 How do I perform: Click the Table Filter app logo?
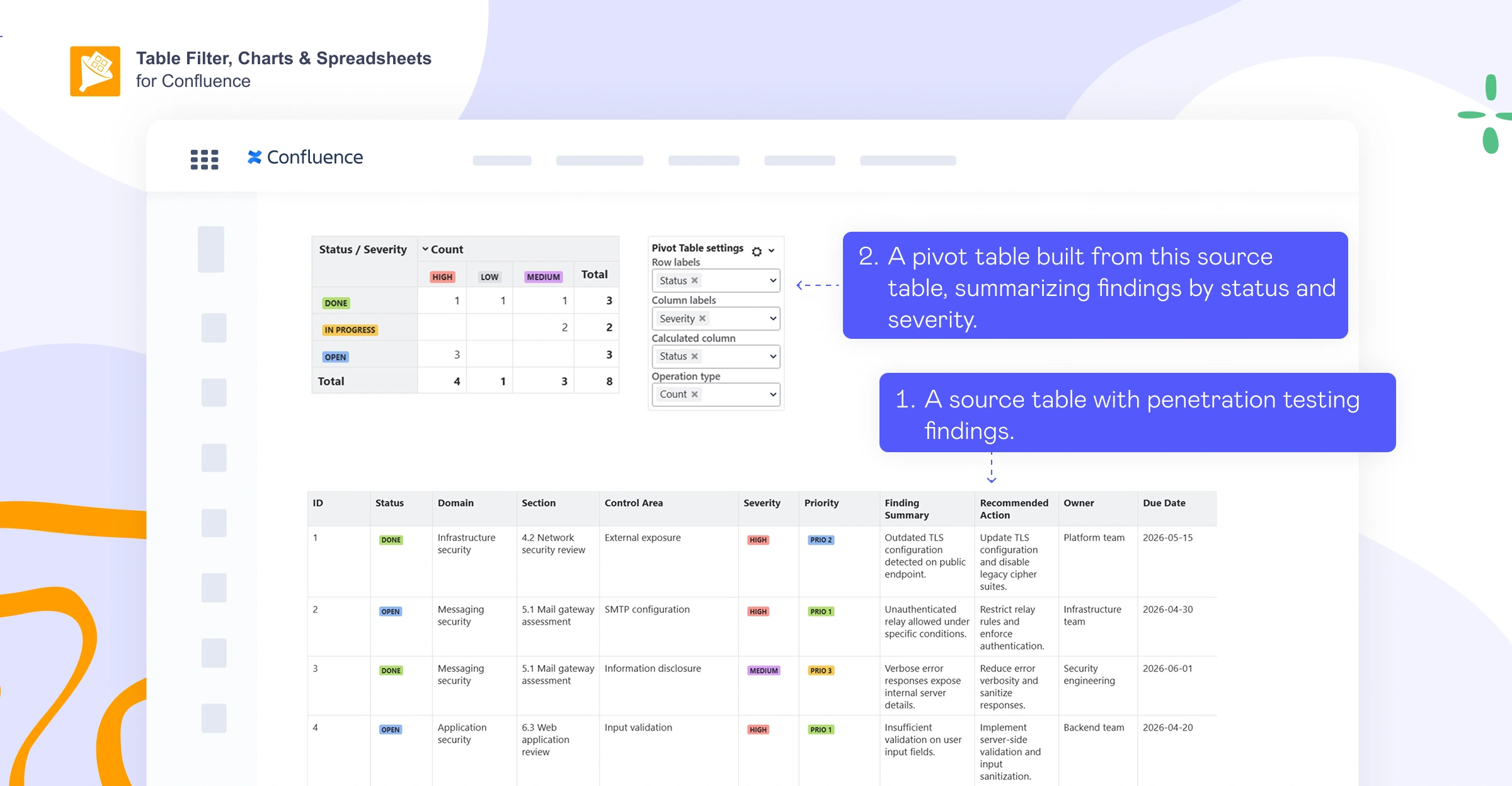coord(95,71)
